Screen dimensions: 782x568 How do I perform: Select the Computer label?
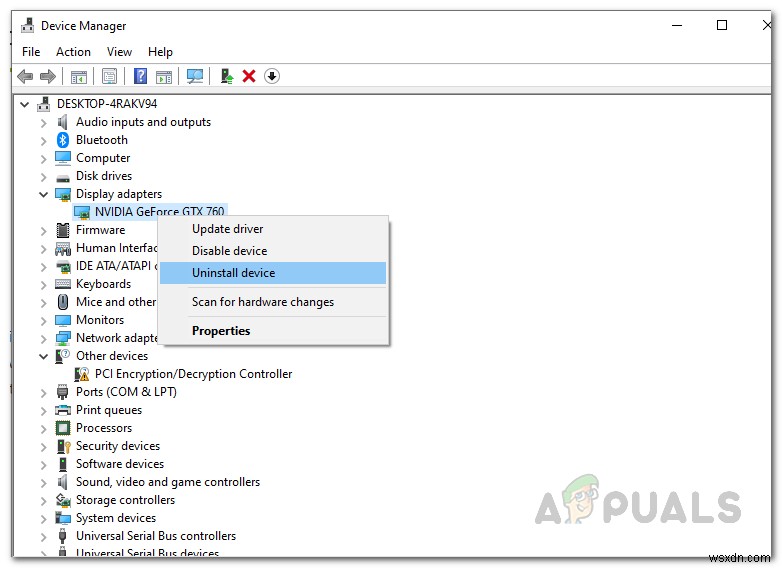(103, 158)
